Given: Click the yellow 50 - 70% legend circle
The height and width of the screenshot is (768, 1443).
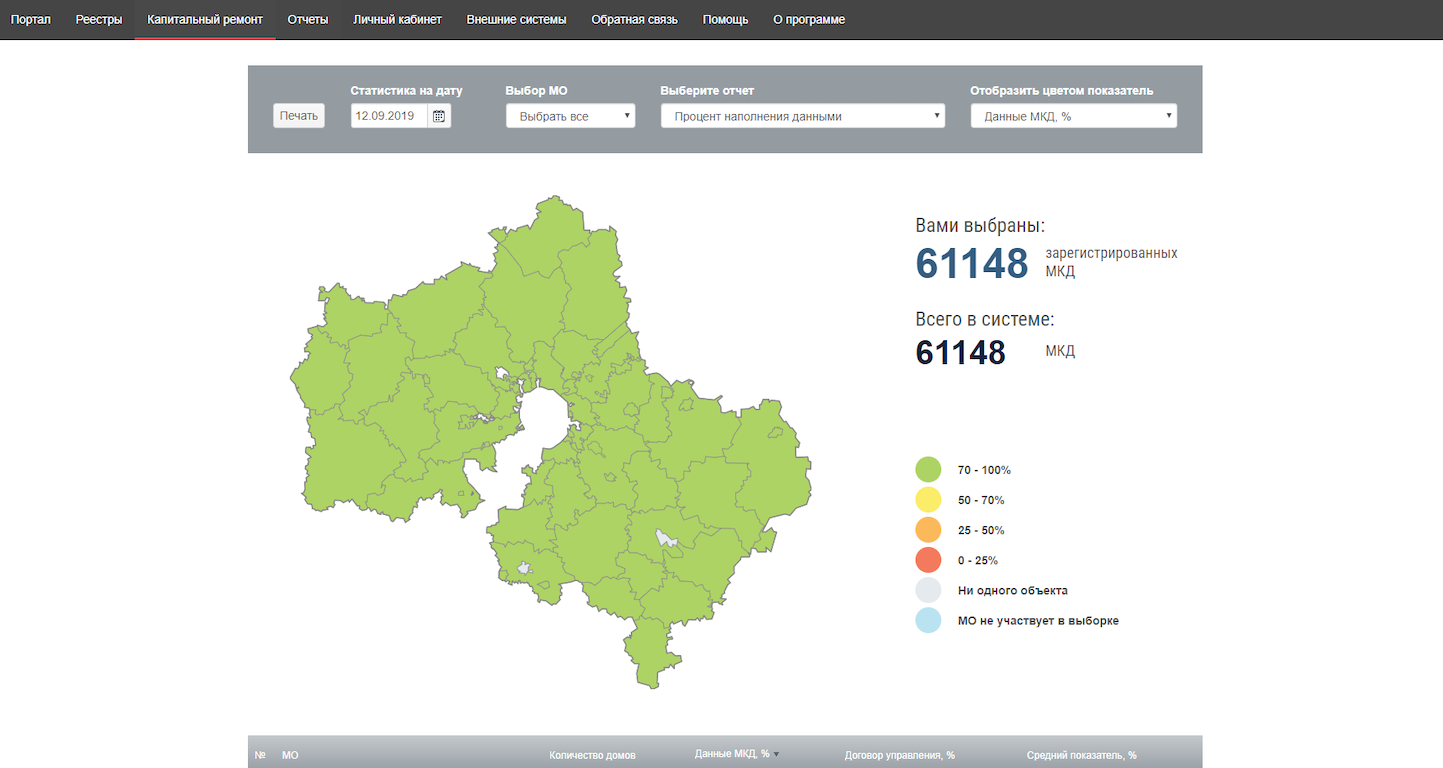Looking at the screenshot, I should coord(928,500).
